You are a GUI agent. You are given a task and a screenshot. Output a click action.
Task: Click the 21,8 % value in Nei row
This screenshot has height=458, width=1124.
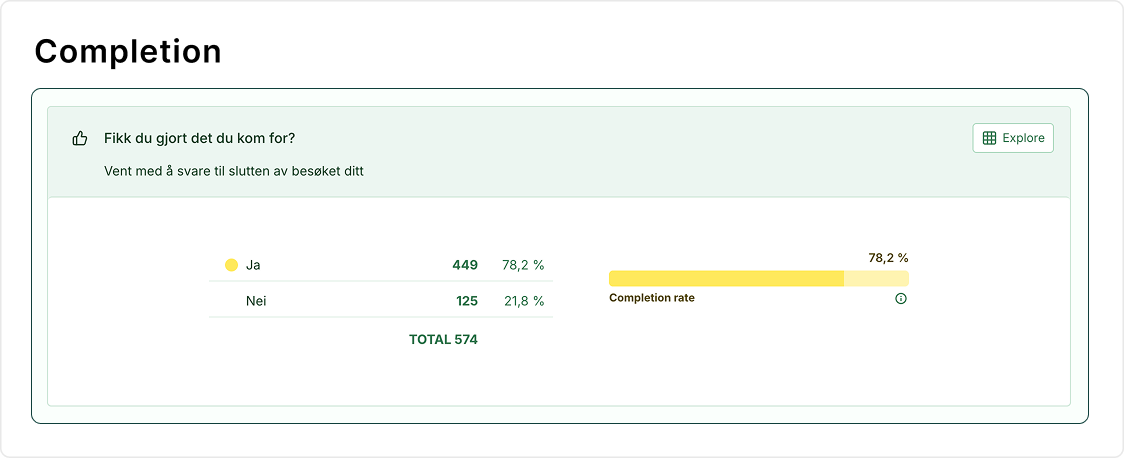(524, 301)
